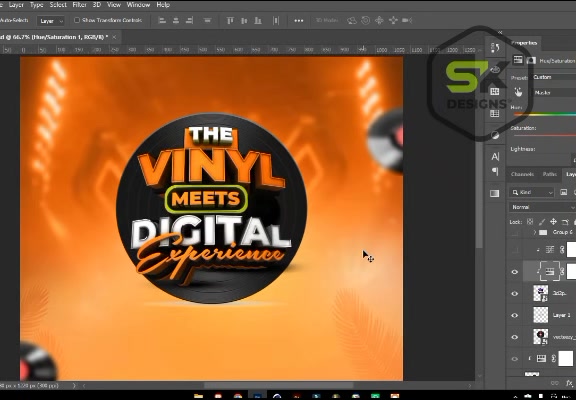Open the Type menu

36,5
